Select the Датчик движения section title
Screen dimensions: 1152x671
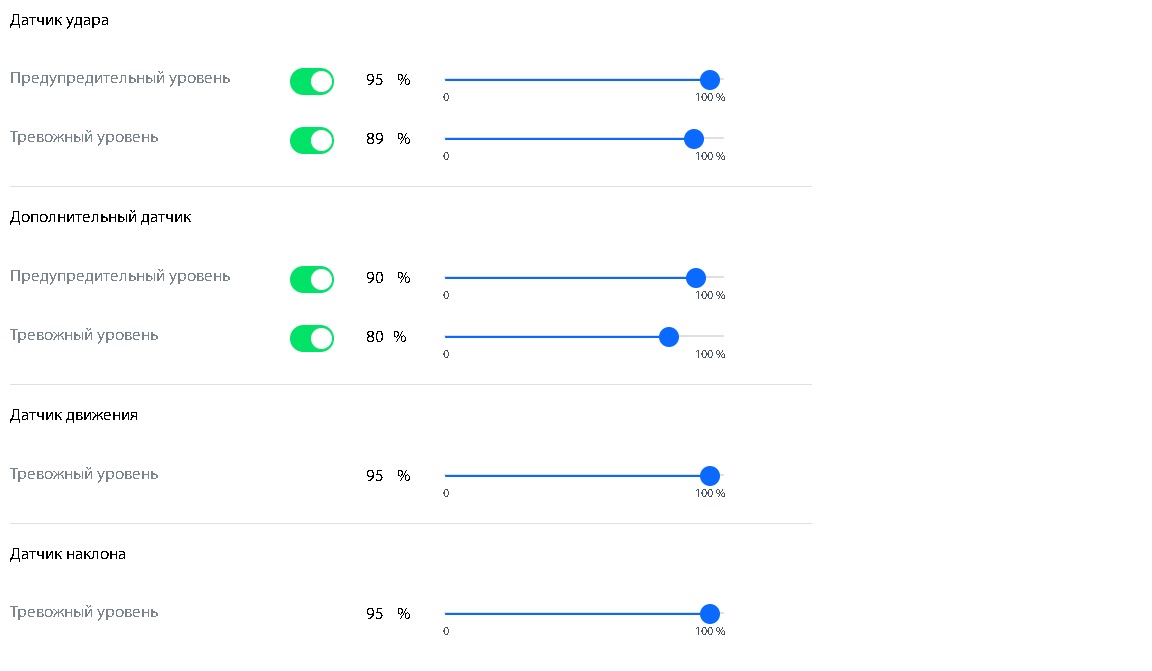[74, 415]
